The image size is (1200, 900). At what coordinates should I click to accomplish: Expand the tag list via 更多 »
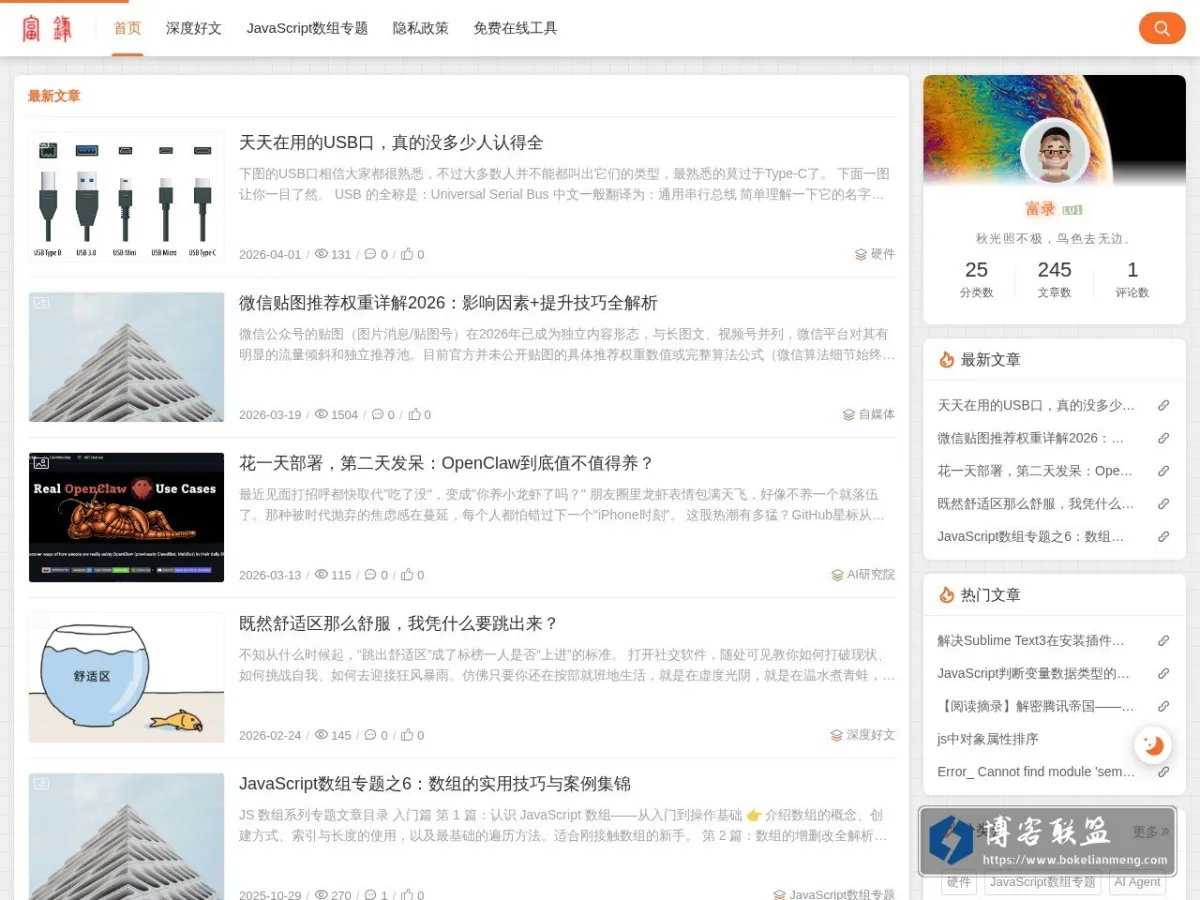pyautogui.click(x=1150, y=832)
